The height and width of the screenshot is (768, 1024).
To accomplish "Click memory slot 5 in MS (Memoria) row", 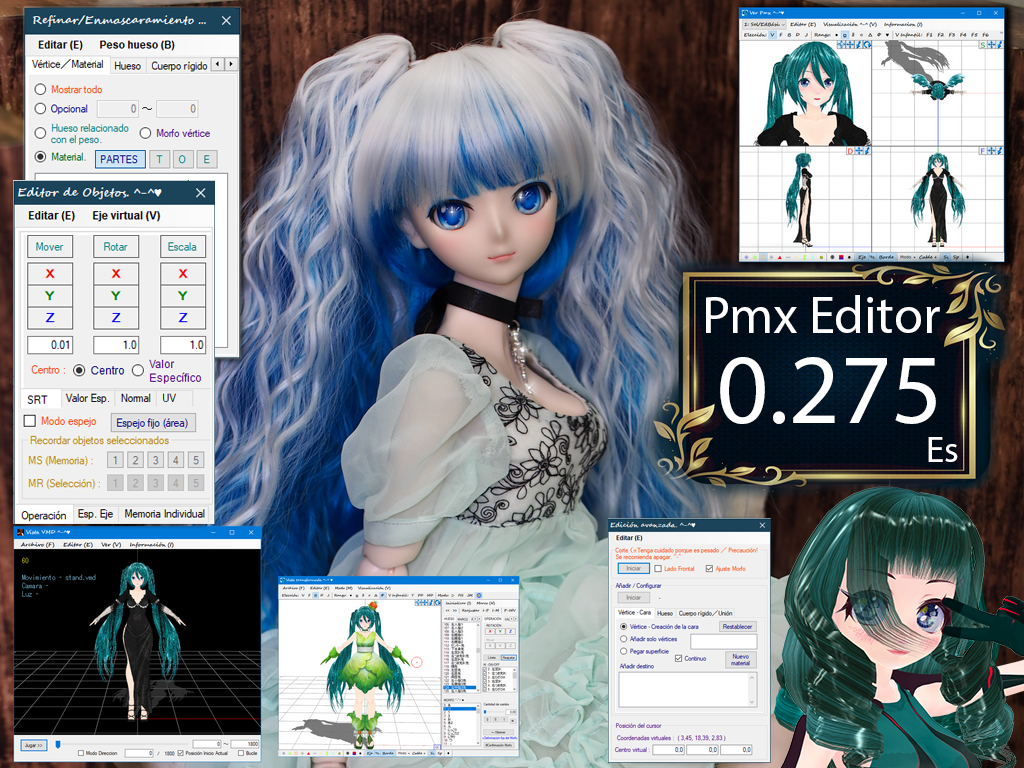I will tap(196, 460).
